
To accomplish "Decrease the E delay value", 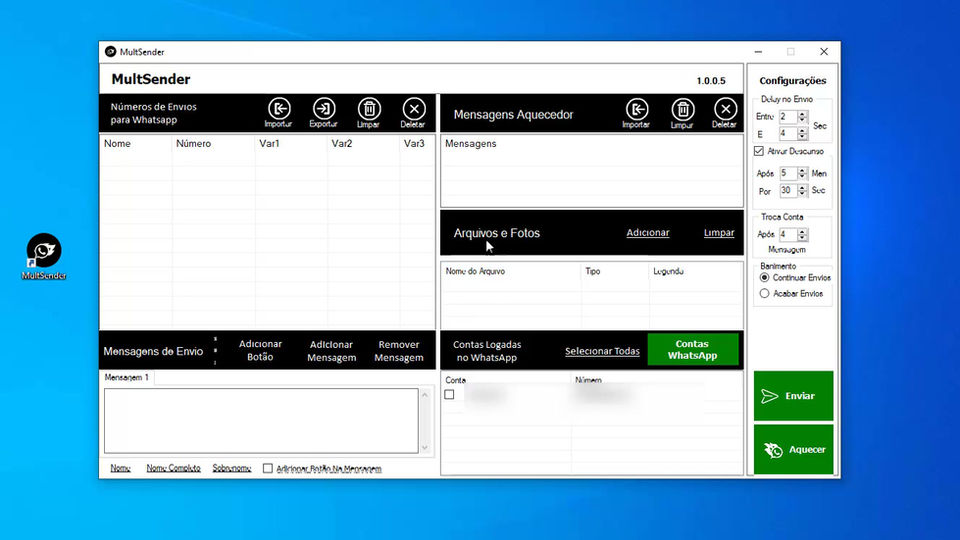I will click(803, 137).
